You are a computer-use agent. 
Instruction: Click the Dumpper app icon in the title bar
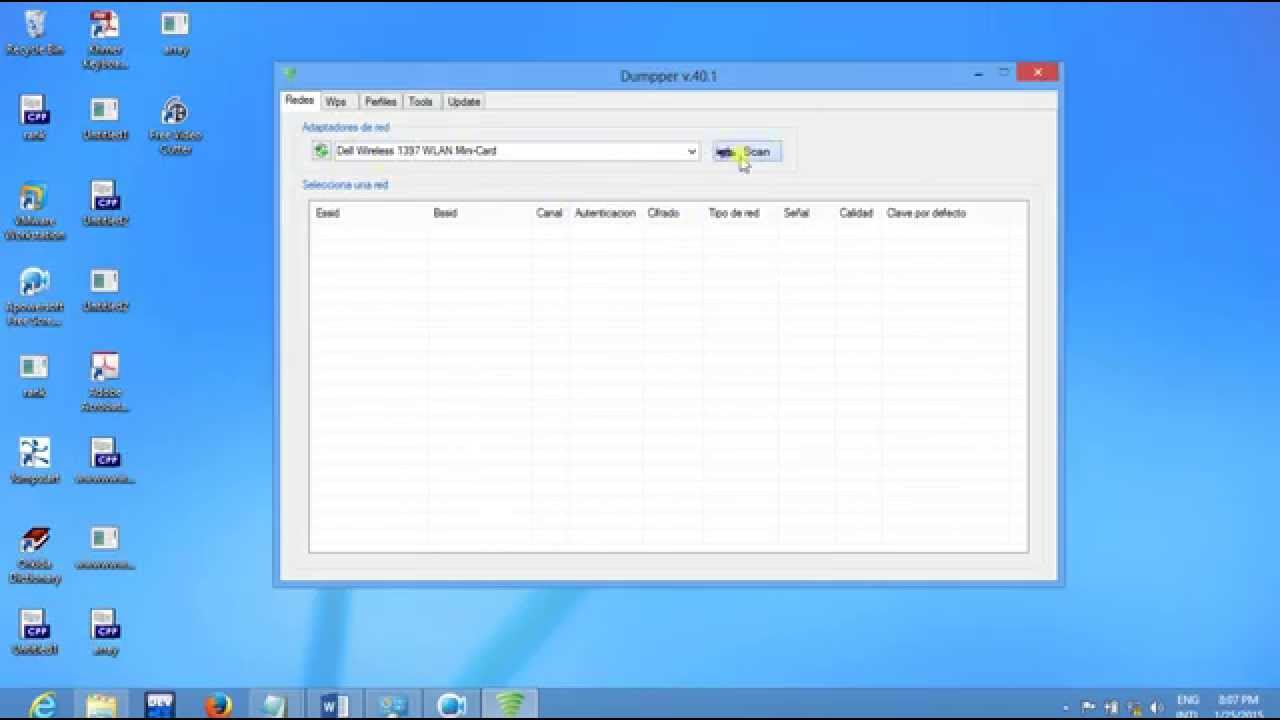(x=290, y=74)
